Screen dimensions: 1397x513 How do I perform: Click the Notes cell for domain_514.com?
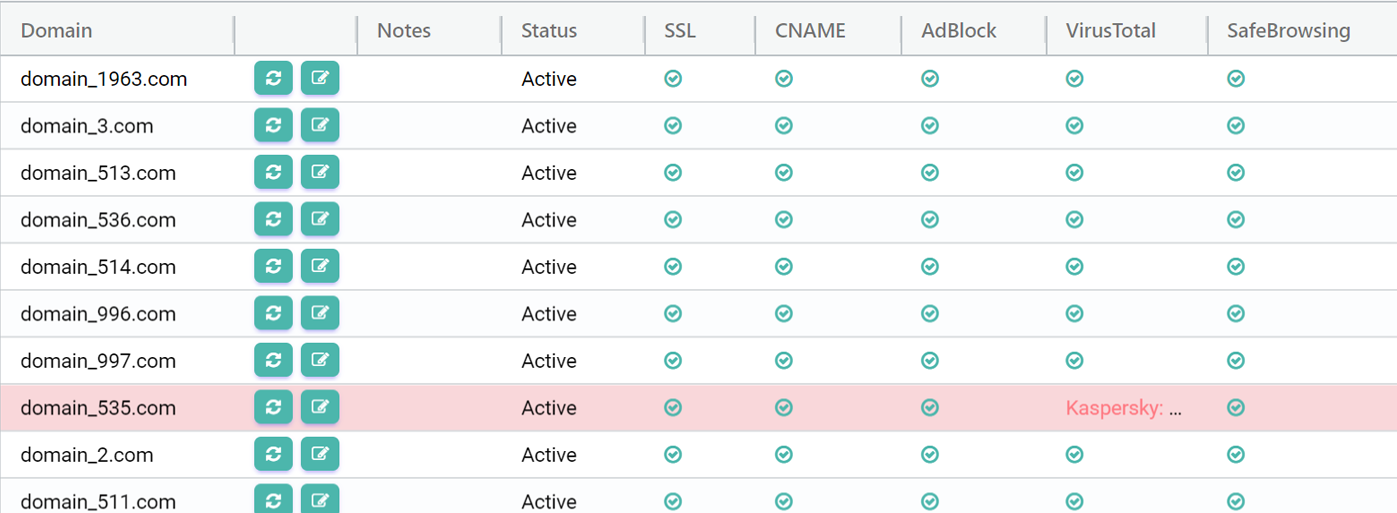(428, 267)
